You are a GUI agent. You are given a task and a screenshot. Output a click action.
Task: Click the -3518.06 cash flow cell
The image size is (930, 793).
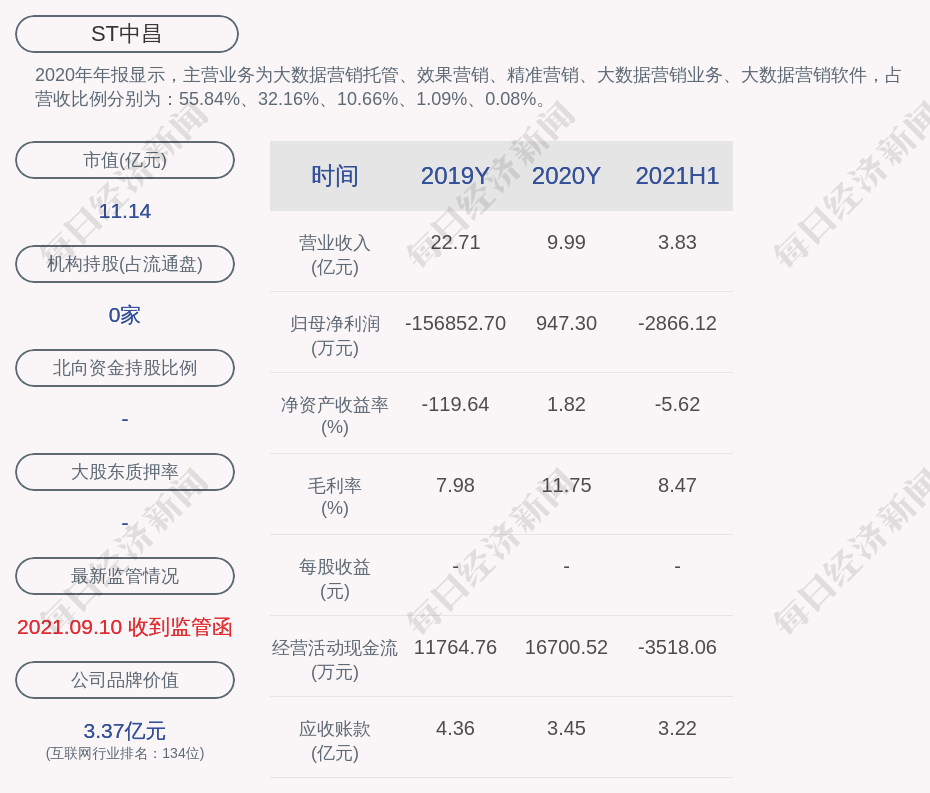(x=677, y=647)
